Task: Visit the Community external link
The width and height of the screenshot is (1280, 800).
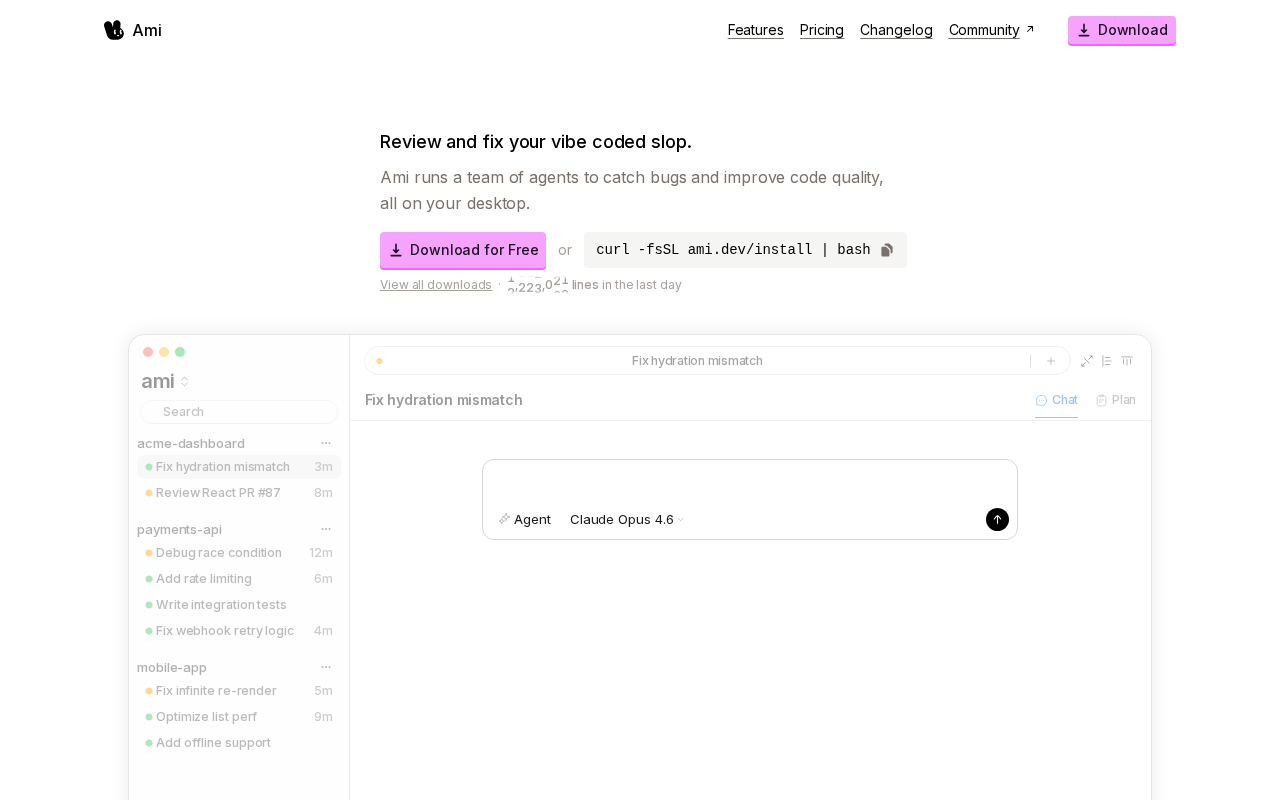Action: click(992, 30)
